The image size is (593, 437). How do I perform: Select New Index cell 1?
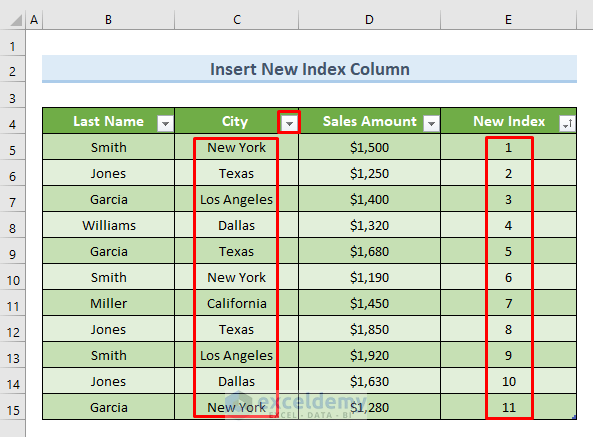pyautogui.click(x=509, y=147)
